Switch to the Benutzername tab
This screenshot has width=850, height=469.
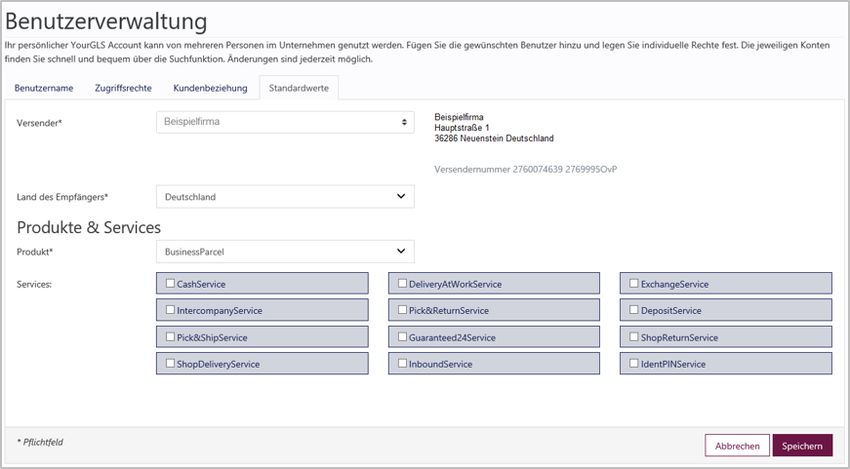click(x=43, y=88)
